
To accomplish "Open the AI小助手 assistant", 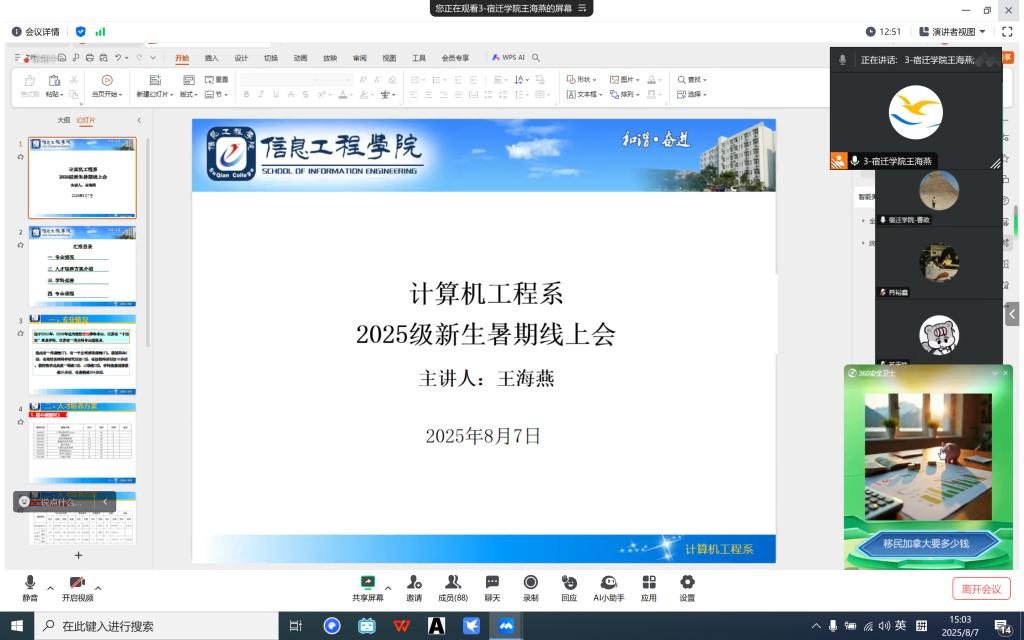I will [x=609, y=587].
